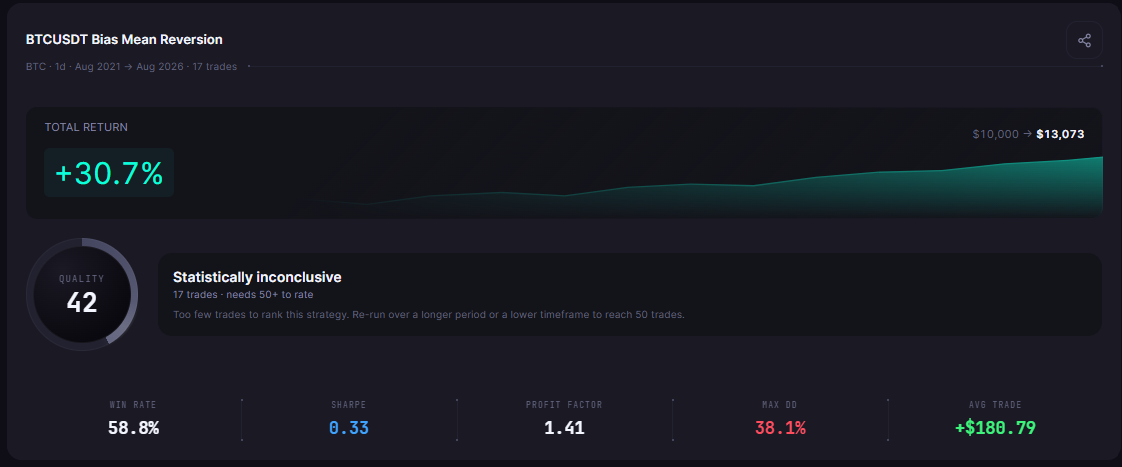The height and width of the screenshot is (467, 1122).
Task: Click the $10,000 starting balance text
Action: coord(995,134)
